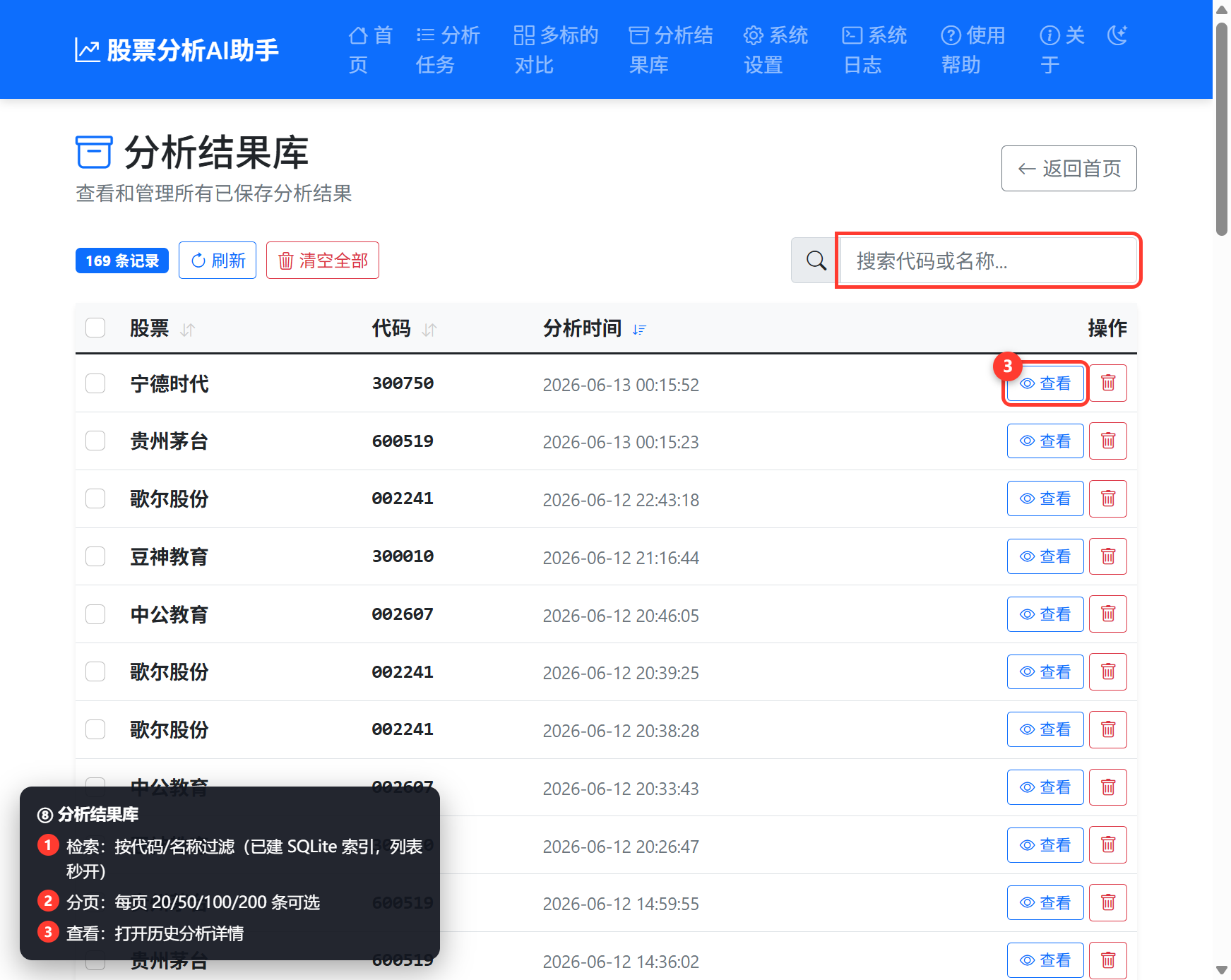Image resolution: width=1231 pixels, height=980 pixels.
Task: Check the 歌尔股份 20:38:28 row checkbox
Action: point(95,729)
